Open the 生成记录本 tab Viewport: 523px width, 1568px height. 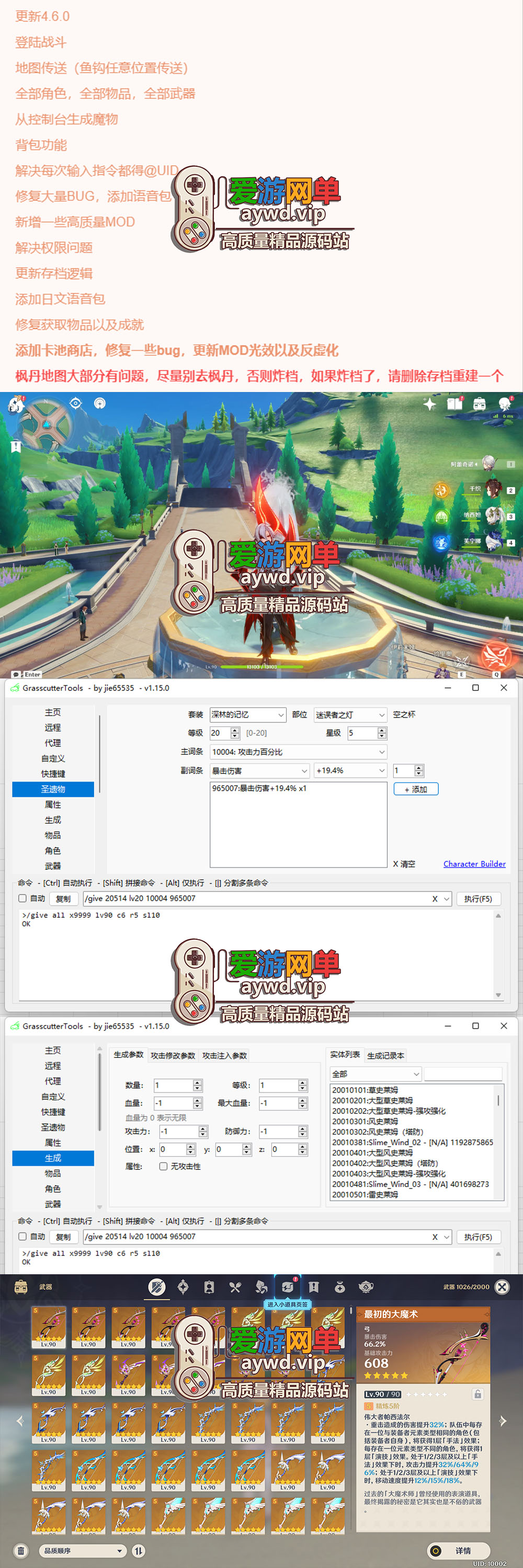click(386, 1055)
